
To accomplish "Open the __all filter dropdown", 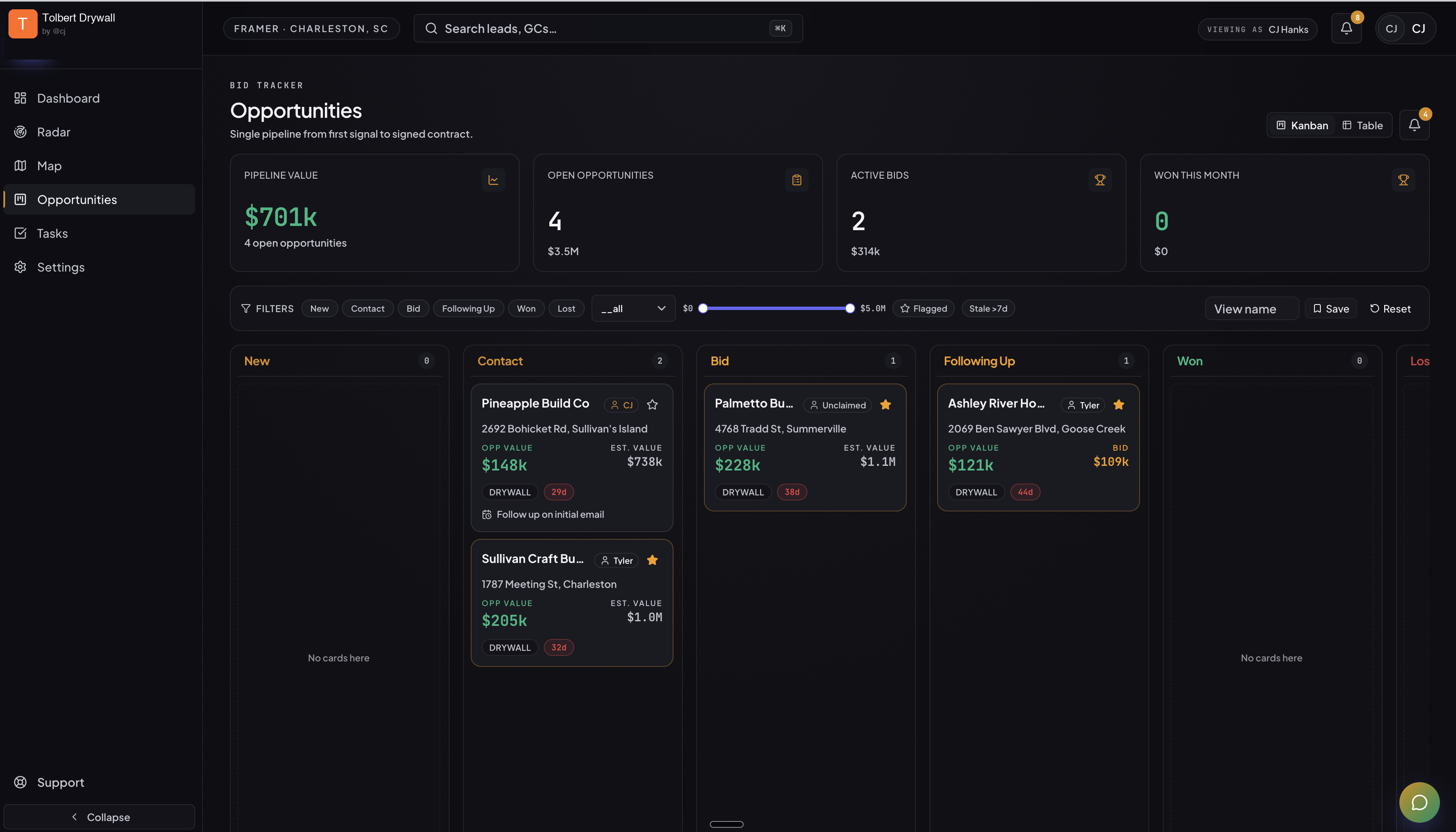I will click(633, 309).
